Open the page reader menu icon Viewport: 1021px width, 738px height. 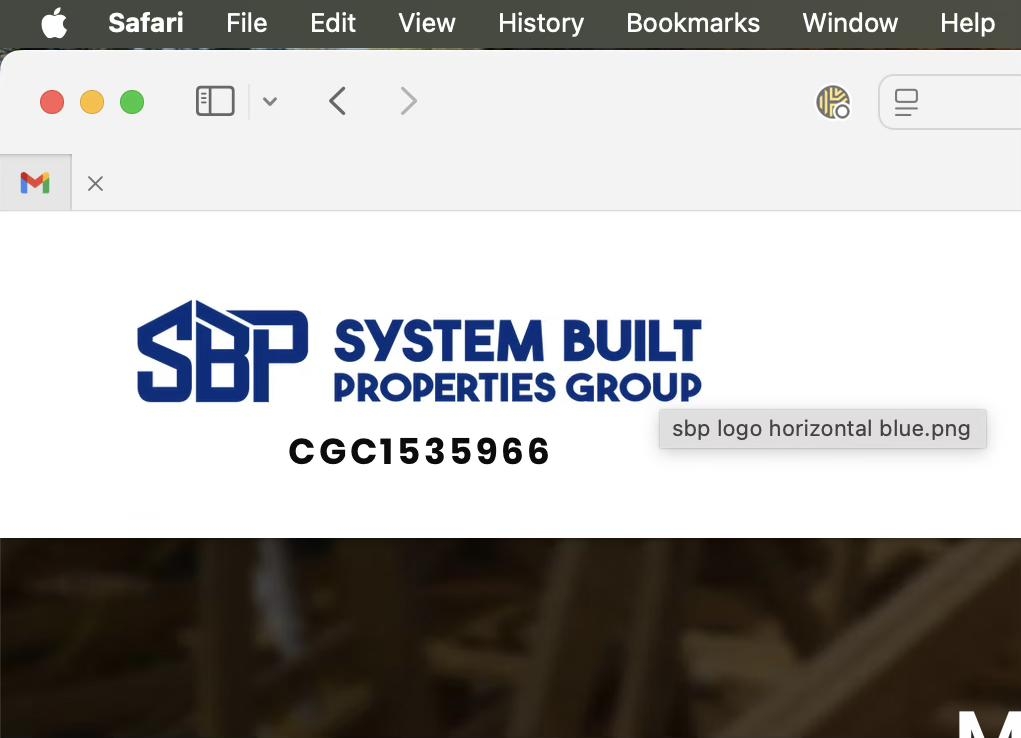[906, 103]
